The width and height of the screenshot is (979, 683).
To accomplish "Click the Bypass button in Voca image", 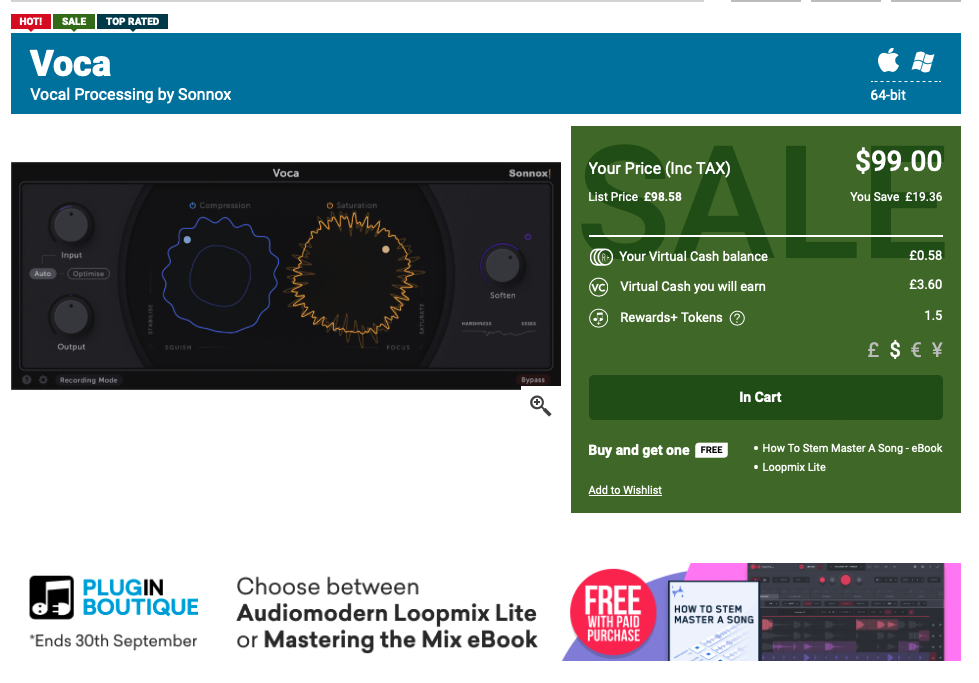I will (533, 380).
